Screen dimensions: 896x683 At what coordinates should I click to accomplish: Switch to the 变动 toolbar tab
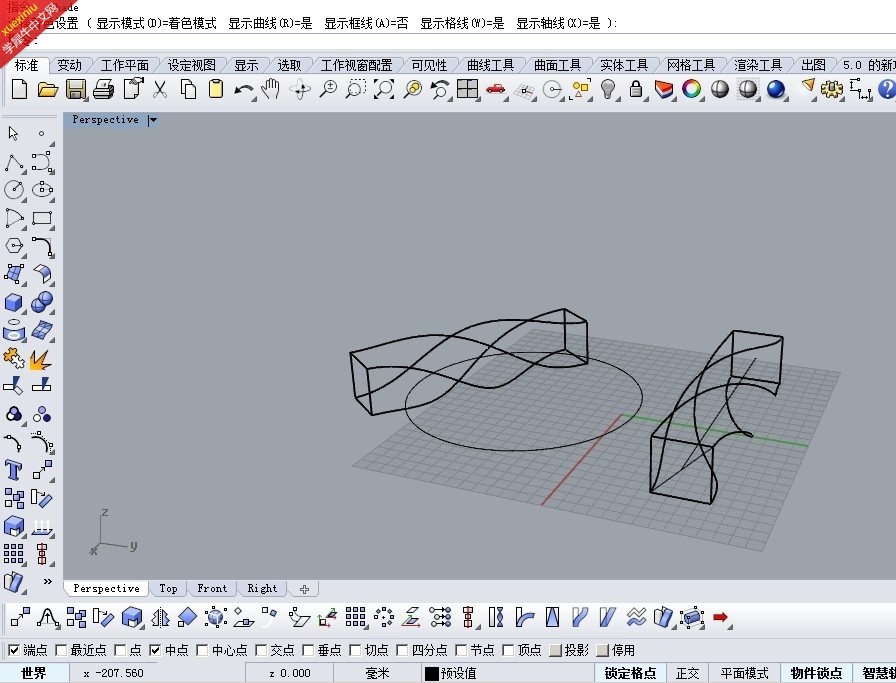[69, 65]
